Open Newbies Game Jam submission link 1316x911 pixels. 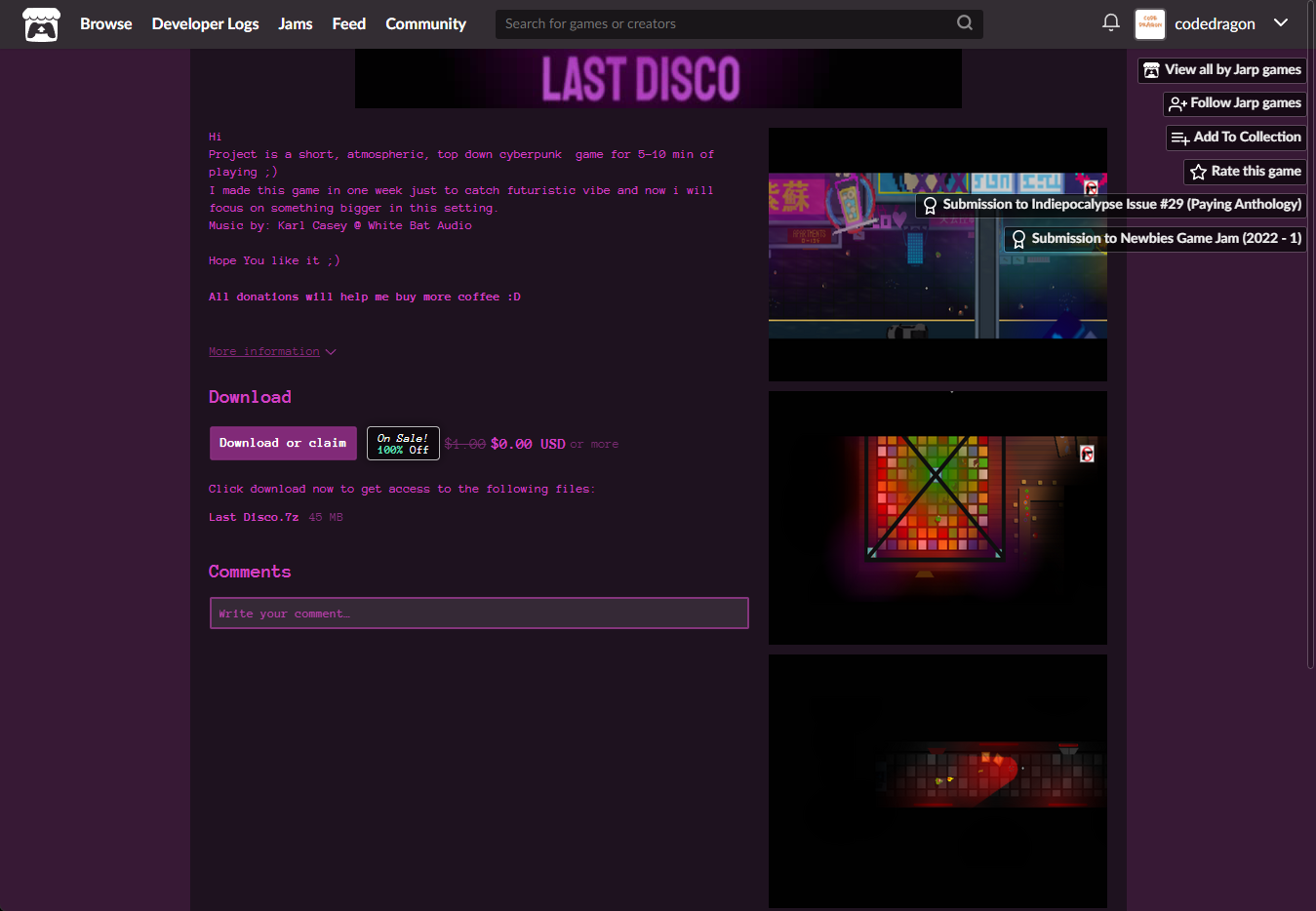point(1155,239)
